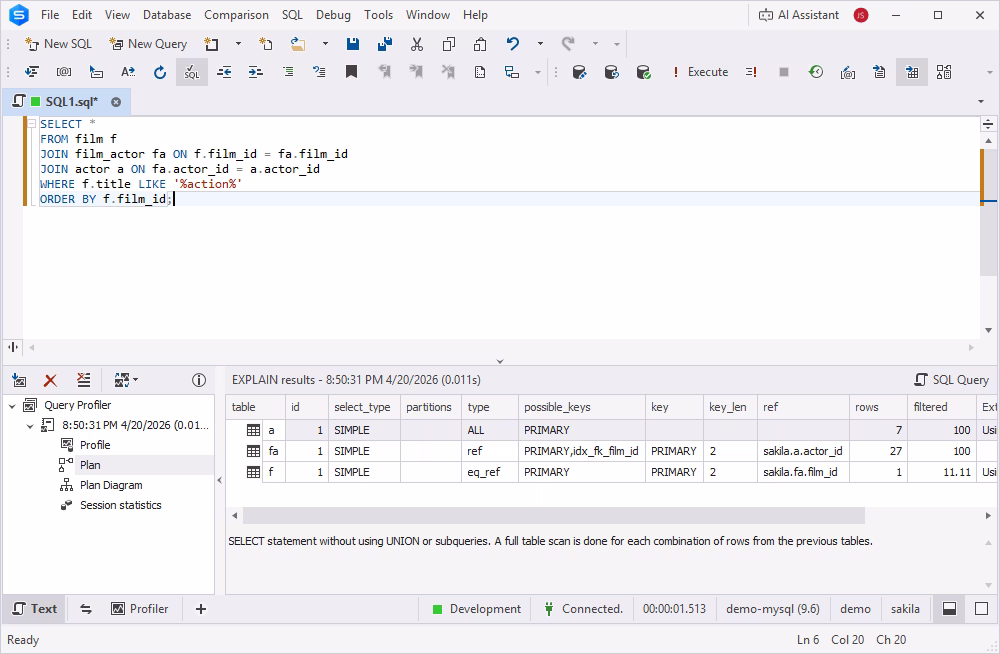Close the SQL1.sql tab
This screenshot has width=1000, height=654.
click(116, 102)
